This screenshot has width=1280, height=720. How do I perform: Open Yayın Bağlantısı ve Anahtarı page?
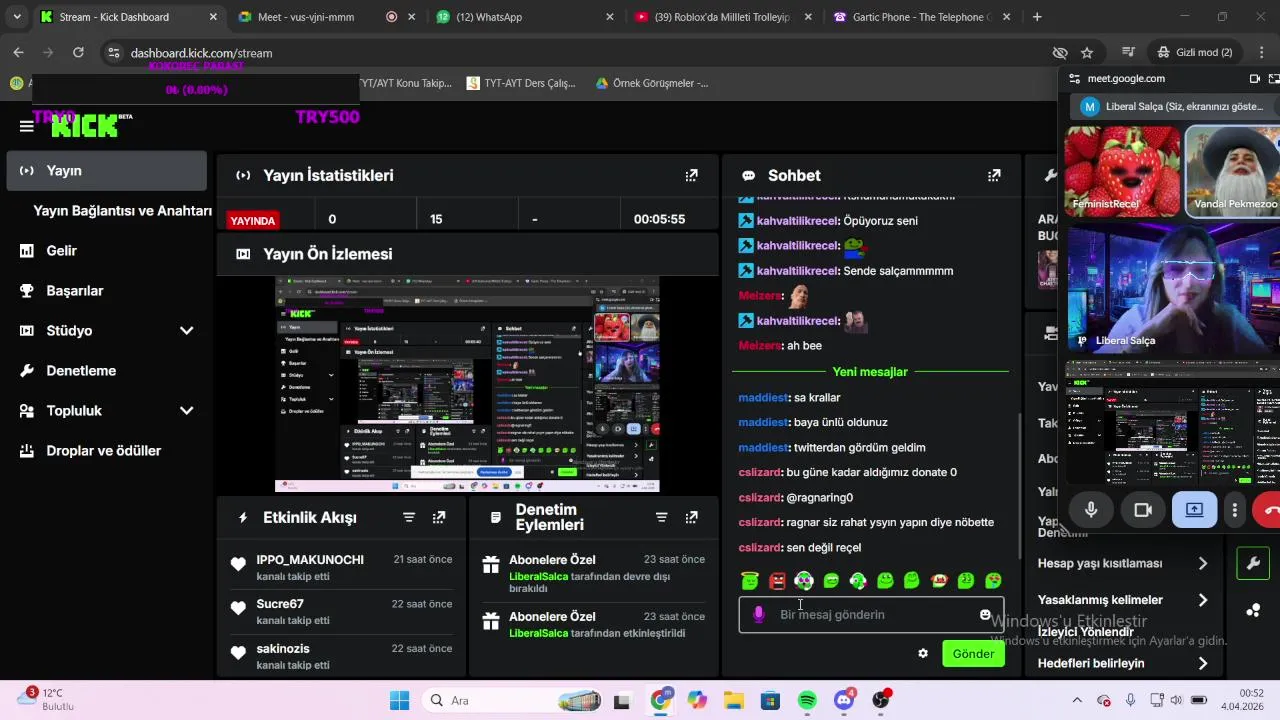click(122, 211)
